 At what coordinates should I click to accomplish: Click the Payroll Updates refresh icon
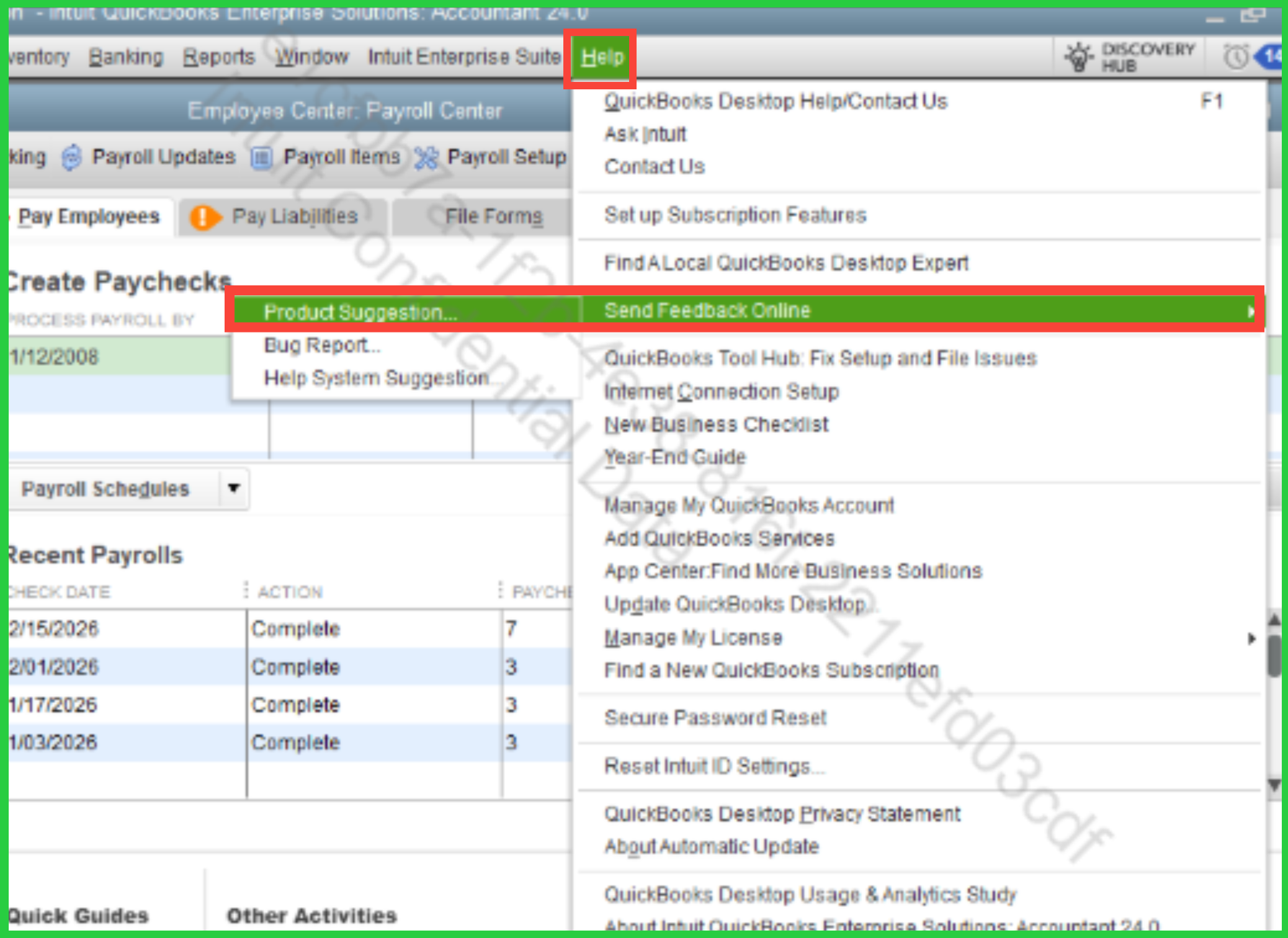point(71,157)
